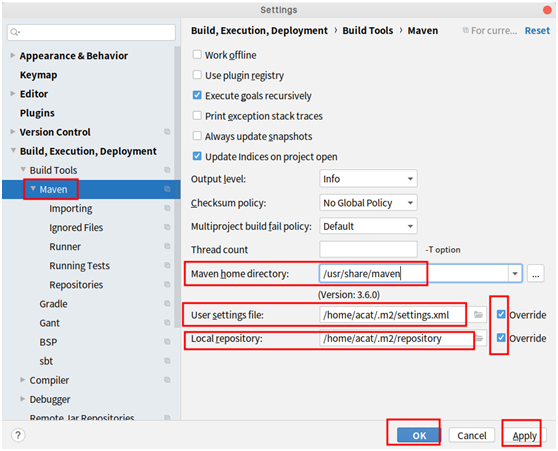Click the project-level icon beside sbt

pyautogui.click(x=167, y=361)
